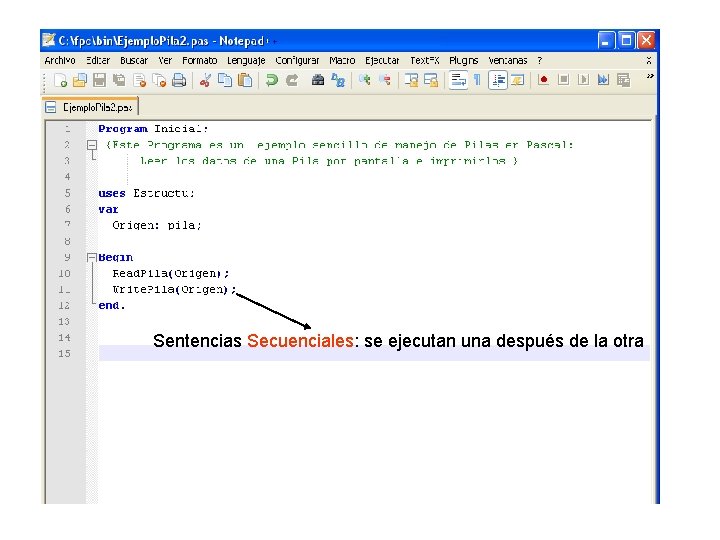Undo last action with green arrow
This screenshot has width=720, height=540.
point(272,80)
